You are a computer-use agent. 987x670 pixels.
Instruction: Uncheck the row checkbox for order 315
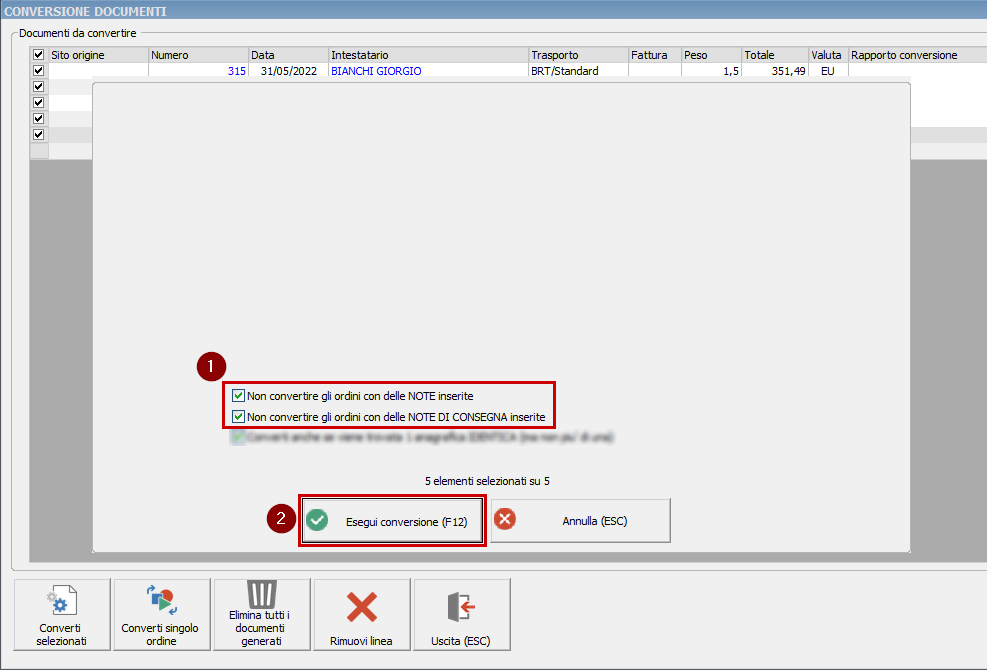click(39, 71)
